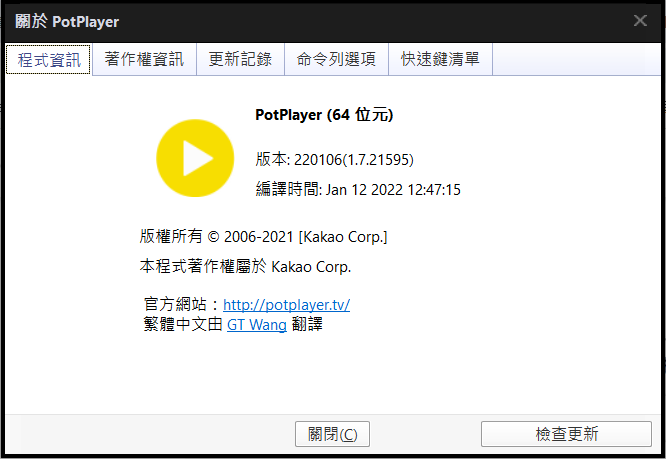Click the yellow PotPlayer logo icon
This screenshot has width=666, height=459.
coord(195,158)
